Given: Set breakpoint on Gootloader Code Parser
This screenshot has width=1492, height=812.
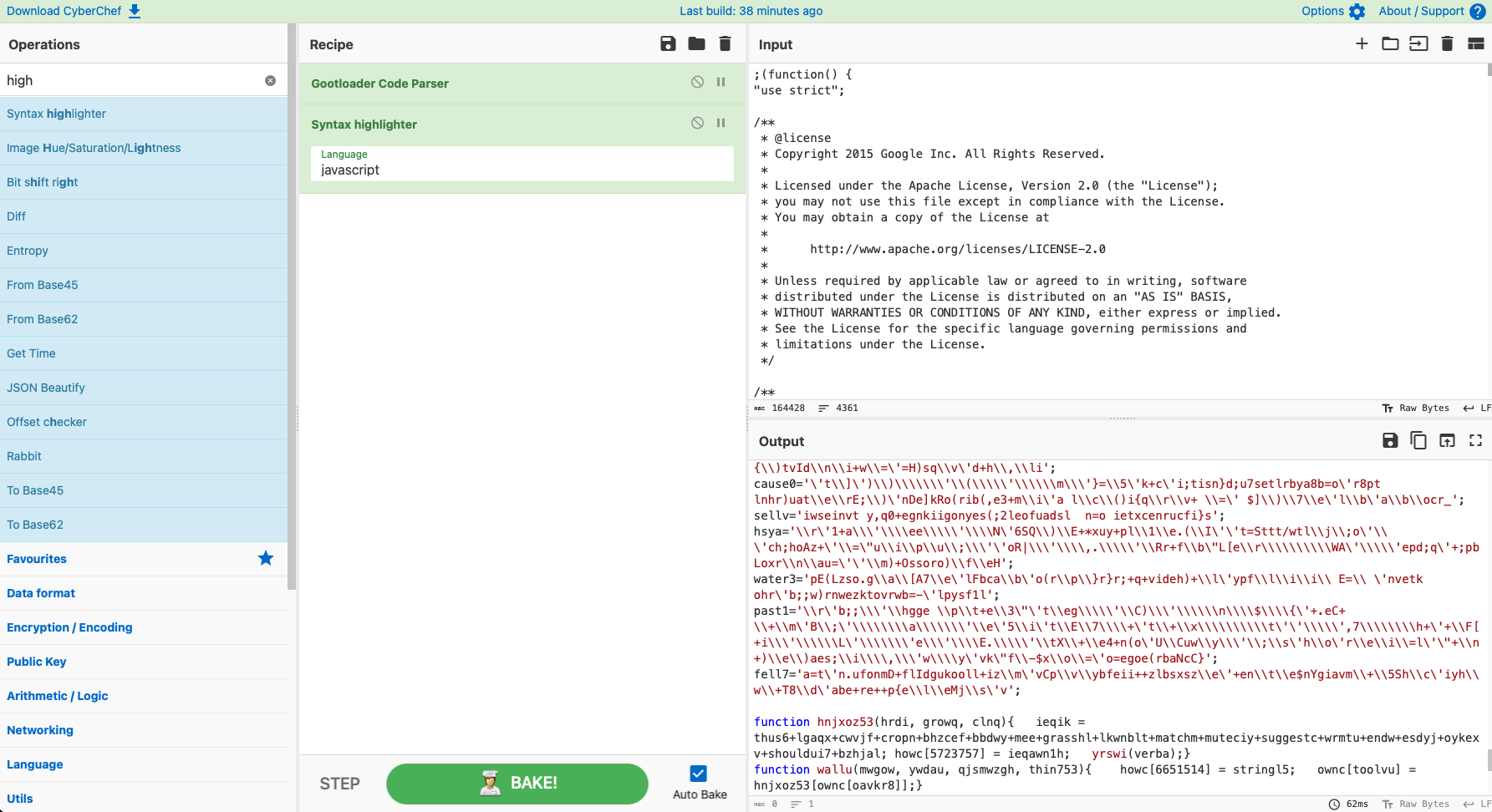Looking at the screenshot, I should click(721, 82).
